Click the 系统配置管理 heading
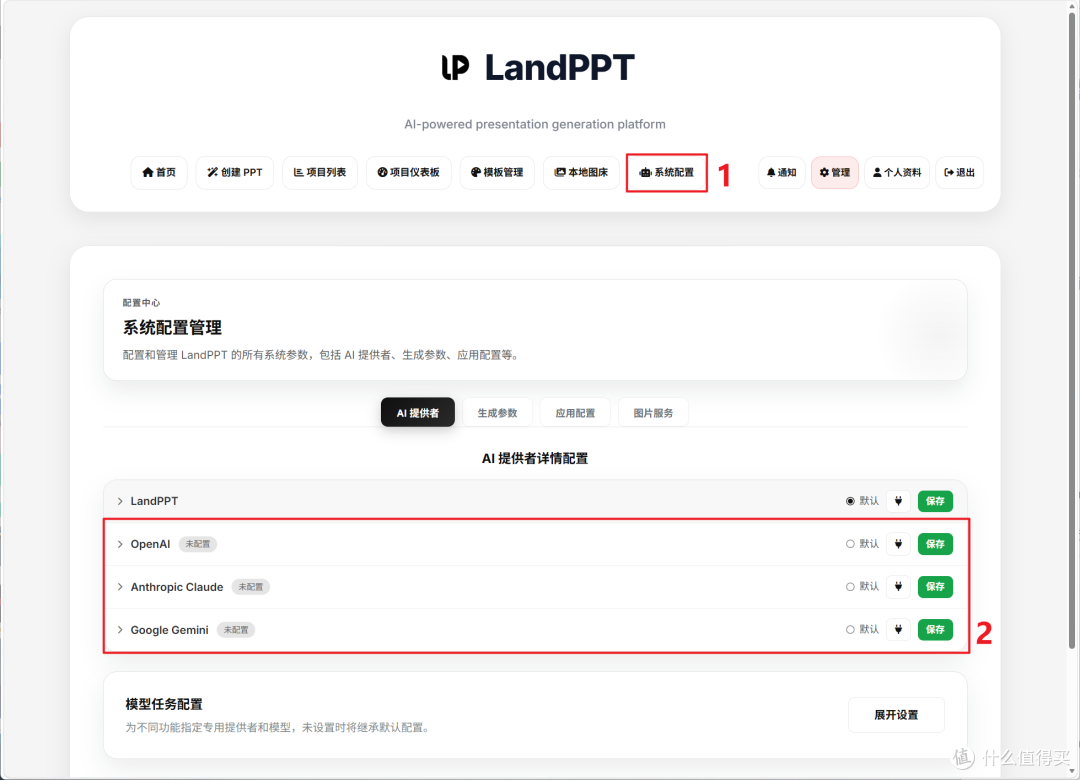Image resolution: width=1080 pixels, height=780 pixels. coord(172,327)
